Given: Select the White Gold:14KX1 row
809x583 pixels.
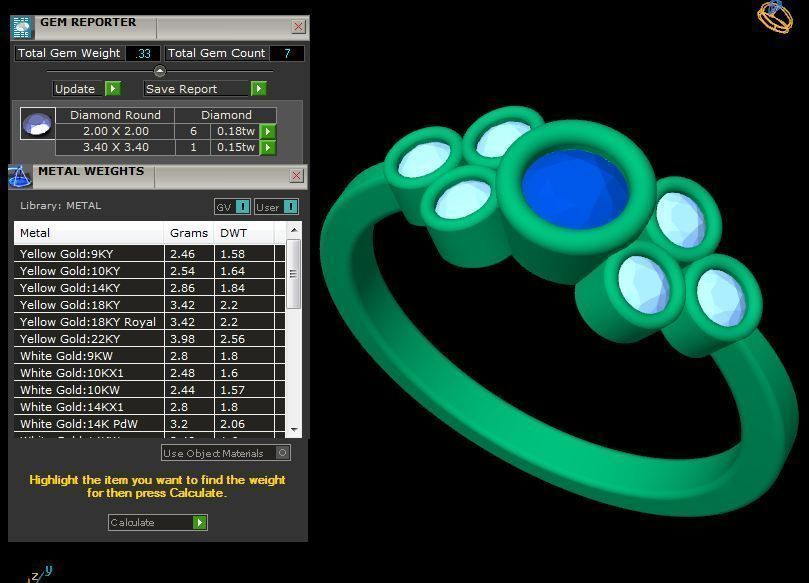Looking at the screenshot, I should 150,407.
